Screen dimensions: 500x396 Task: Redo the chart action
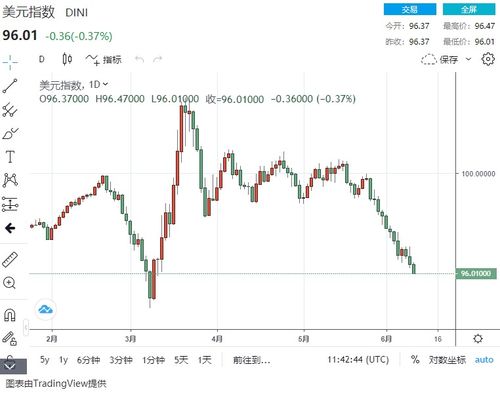157,60
